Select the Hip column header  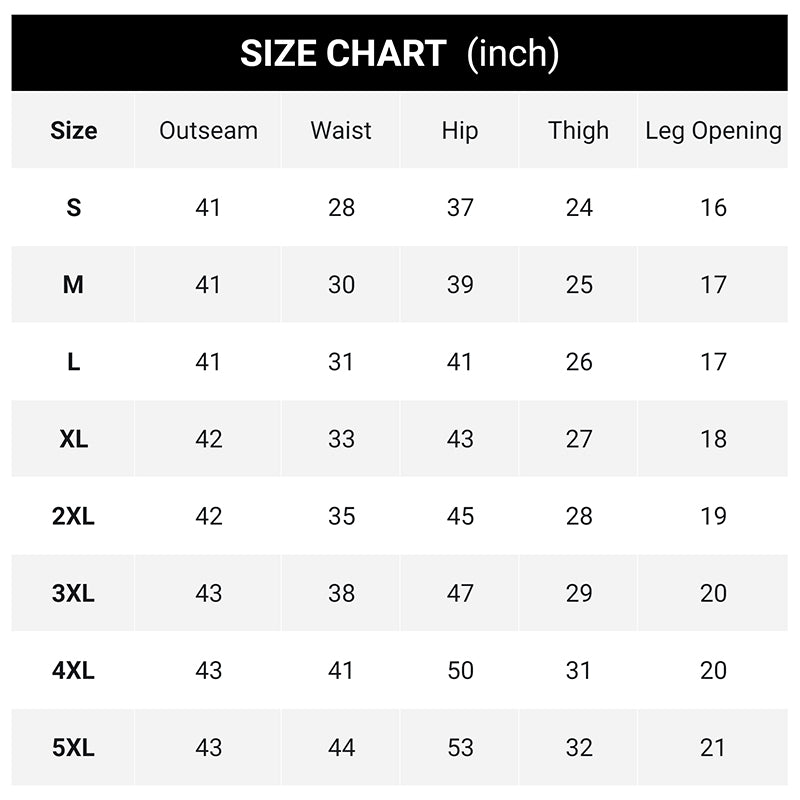460,131
